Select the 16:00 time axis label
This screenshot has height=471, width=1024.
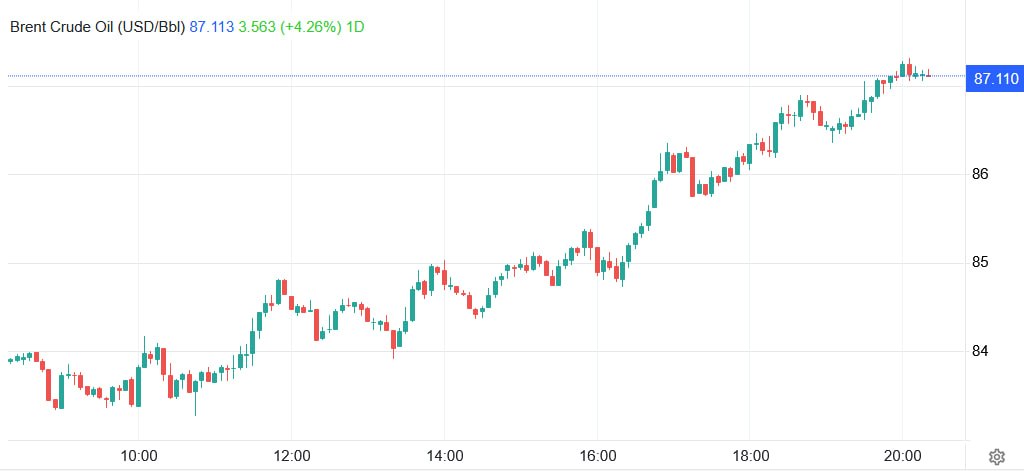(x=597, y=454)
